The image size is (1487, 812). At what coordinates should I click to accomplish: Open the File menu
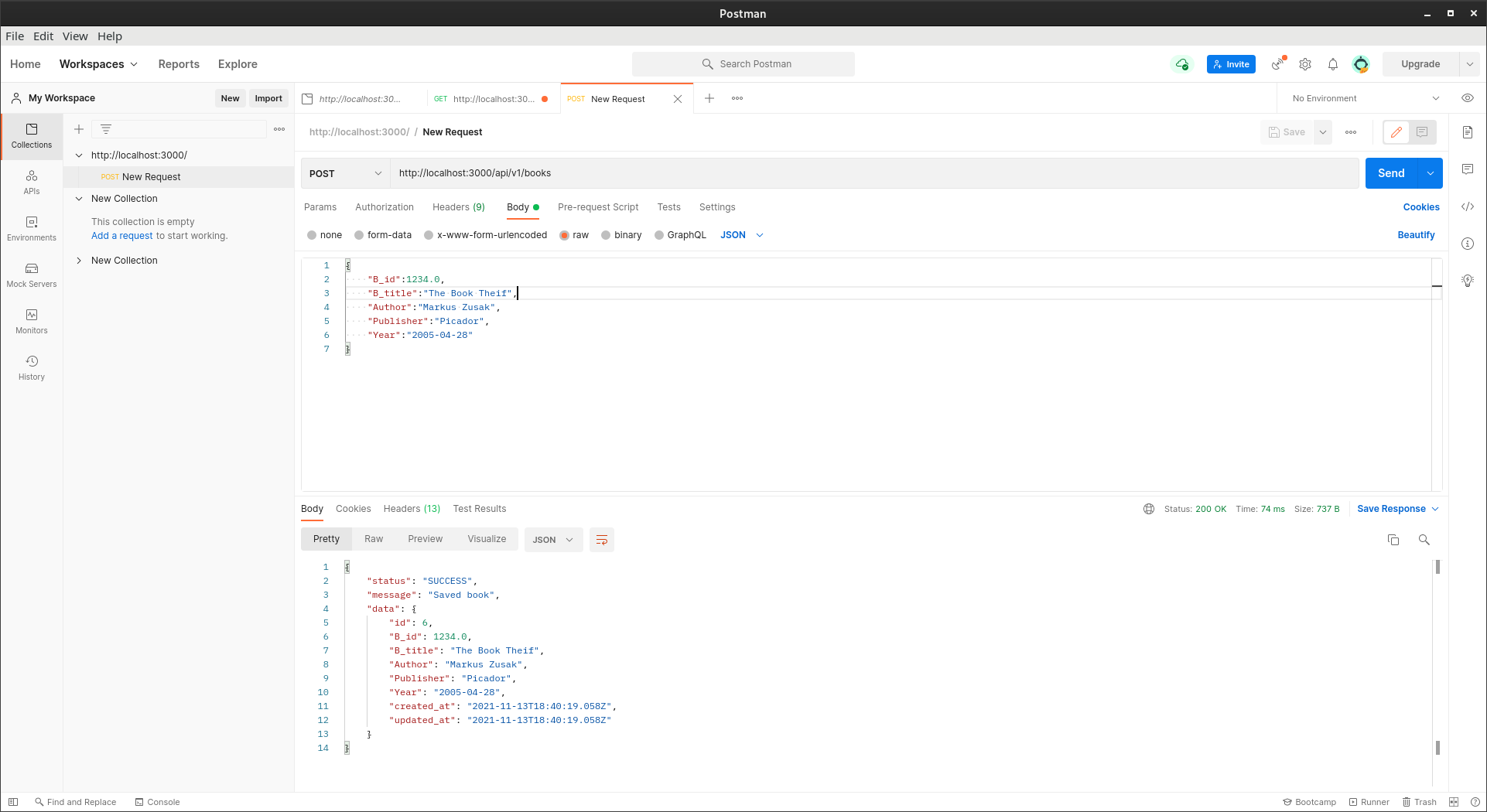(15, 36)
